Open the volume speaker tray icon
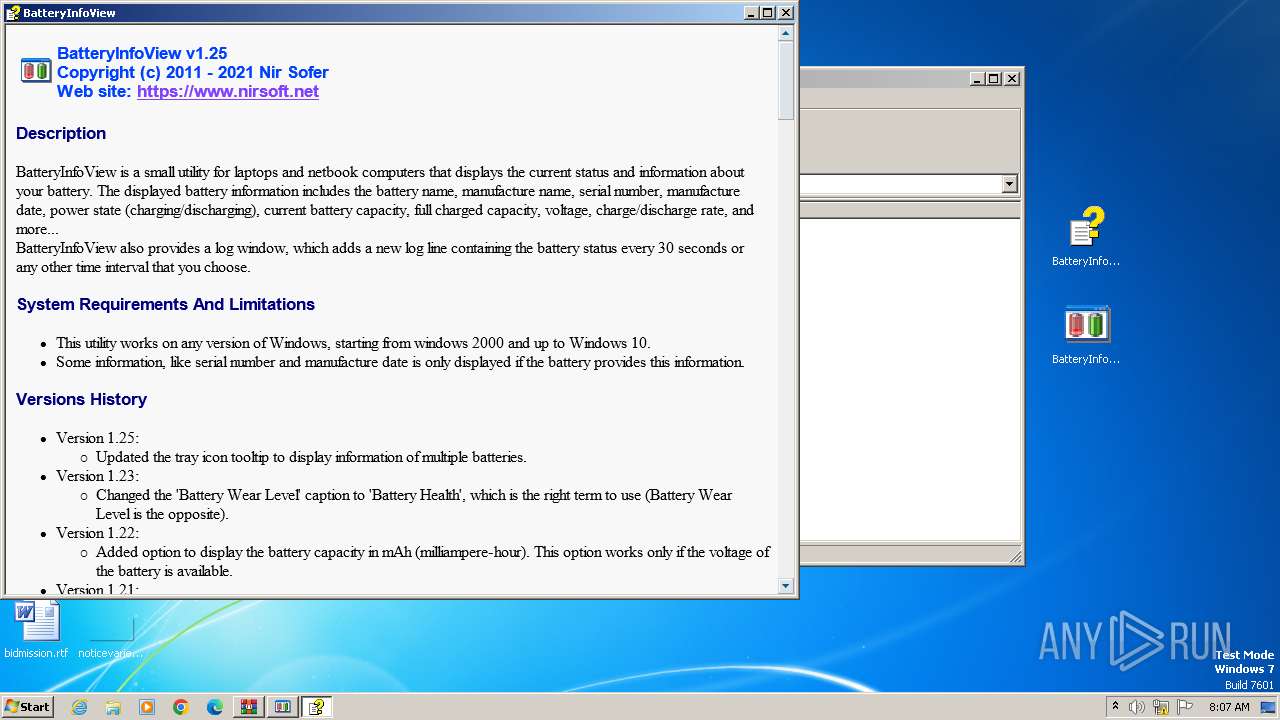This screenshot has width=1280, height=720. point(1137,707)
